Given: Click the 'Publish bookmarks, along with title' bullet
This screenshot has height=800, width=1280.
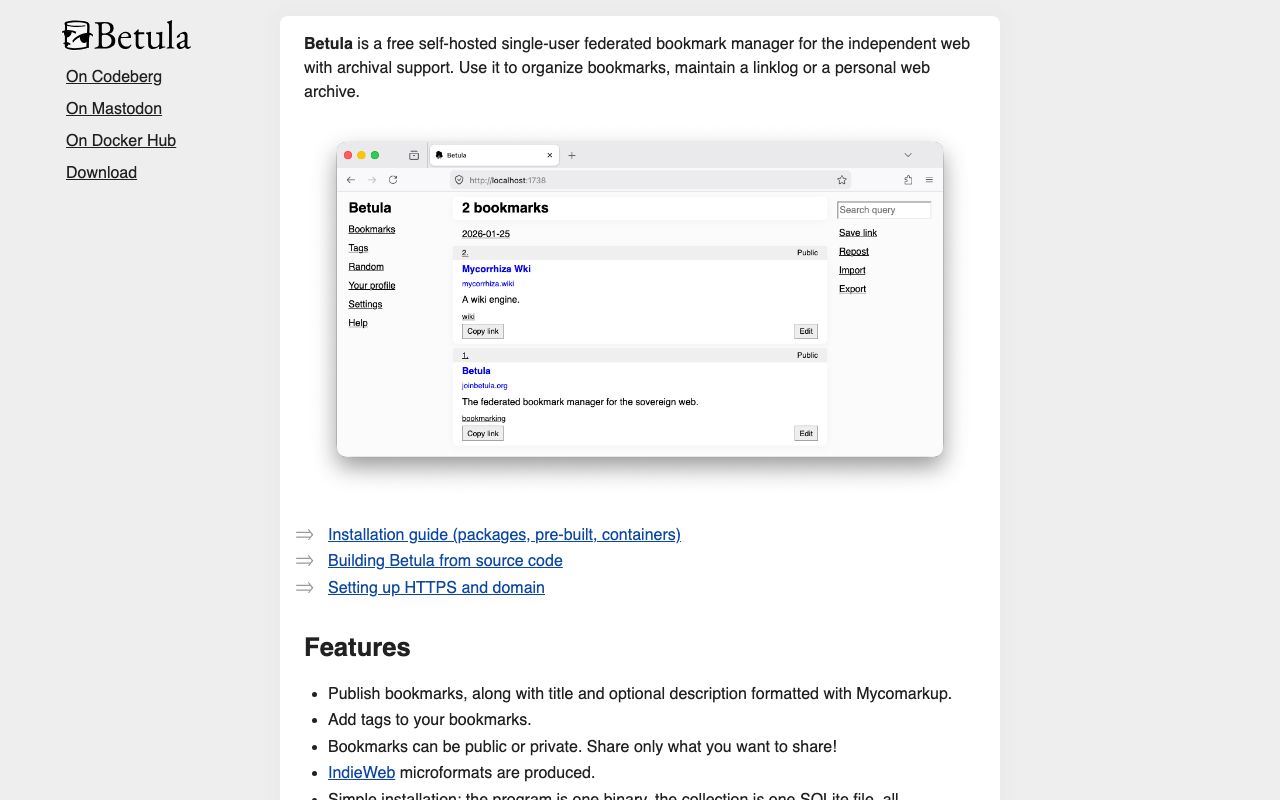Looking at the screenshot, I should click(640, 693).
